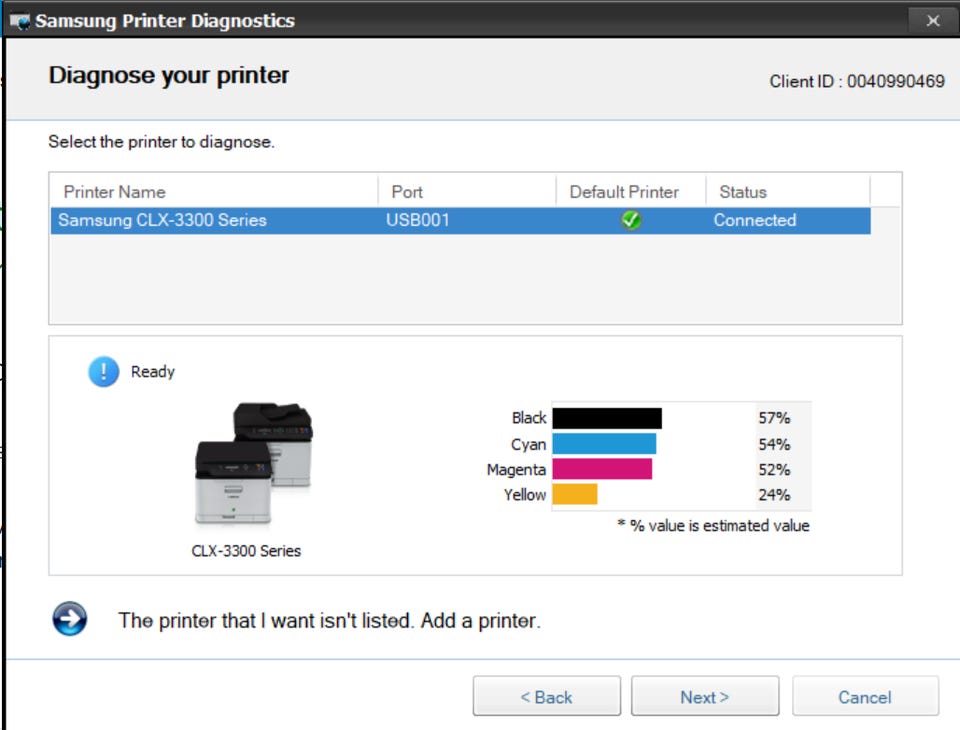Click the Client ID : 0040990469 text

click(857, 81)
